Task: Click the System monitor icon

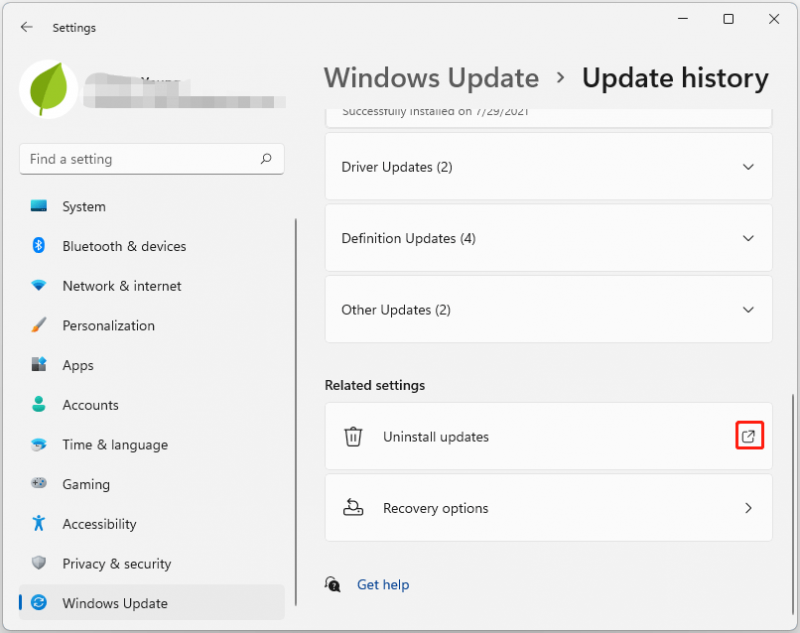Action: [x=39, y=206]
